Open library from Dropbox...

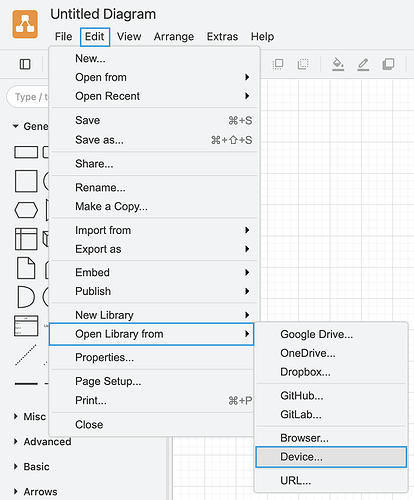tap(331, 372)
